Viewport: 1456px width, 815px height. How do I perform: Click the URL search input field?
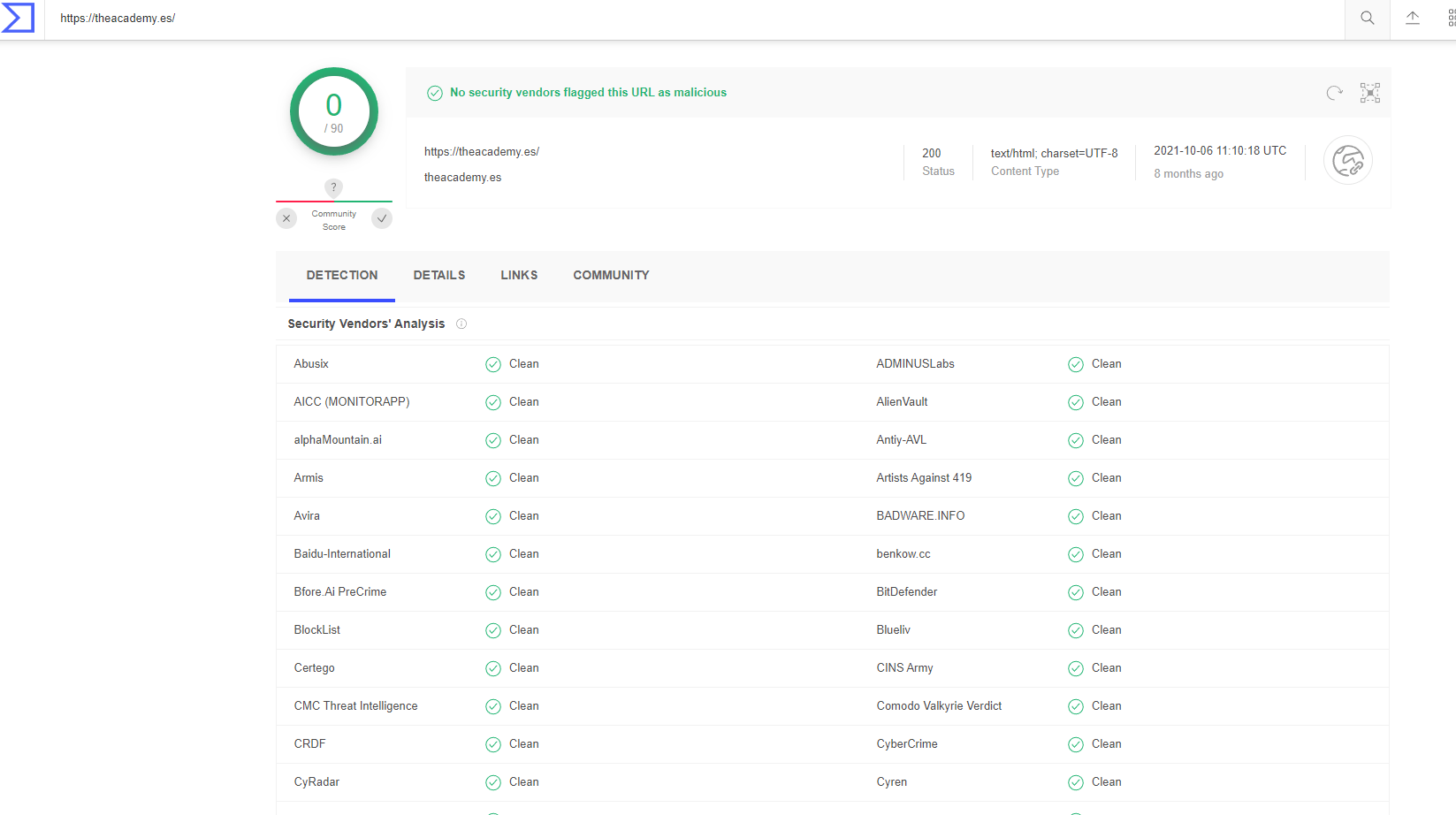tap(694, 19)
